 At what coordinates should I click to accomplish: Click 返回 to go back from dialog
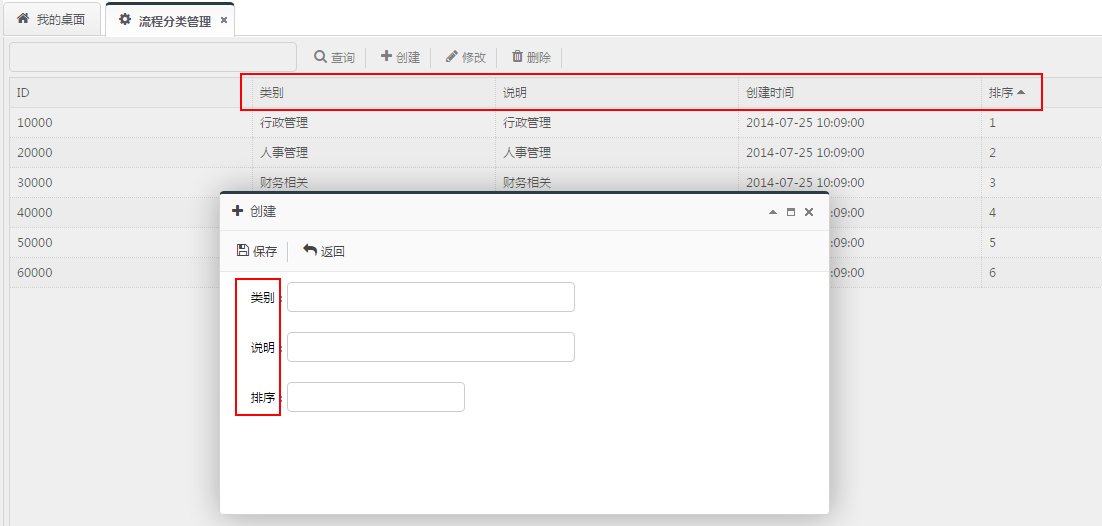pos(324,251)
